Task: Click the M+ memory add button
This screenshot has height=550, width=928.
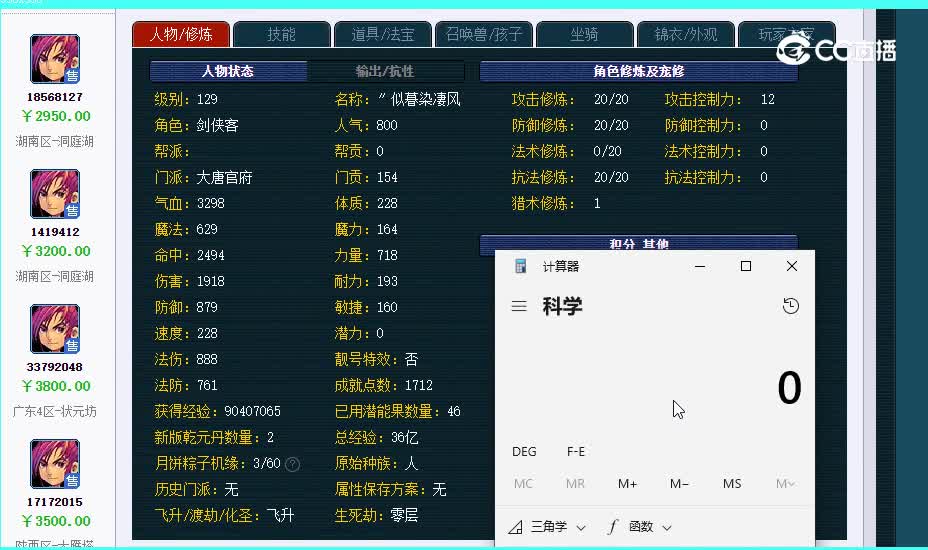Action: click(627, 484)
